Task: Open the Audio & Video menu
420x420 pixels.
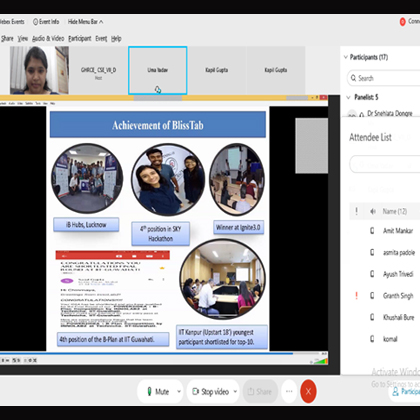Action: pos(48,39)
